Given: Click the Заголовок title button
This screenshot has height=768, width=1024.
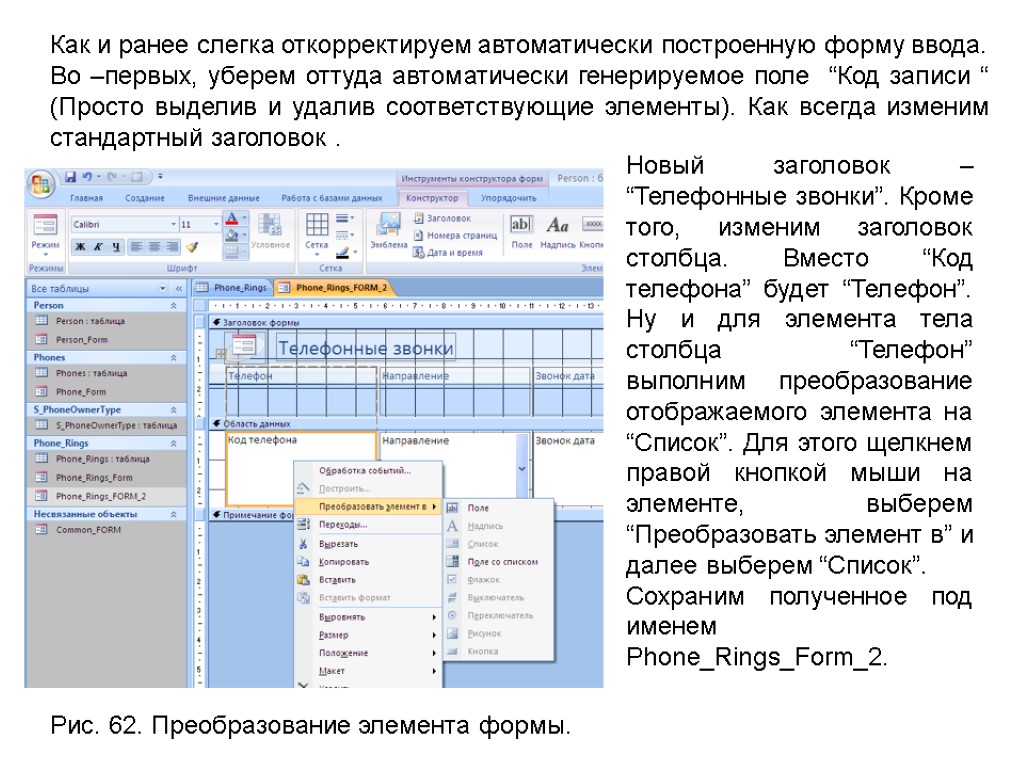Looking at the screenshot, I should coord(441,219).
